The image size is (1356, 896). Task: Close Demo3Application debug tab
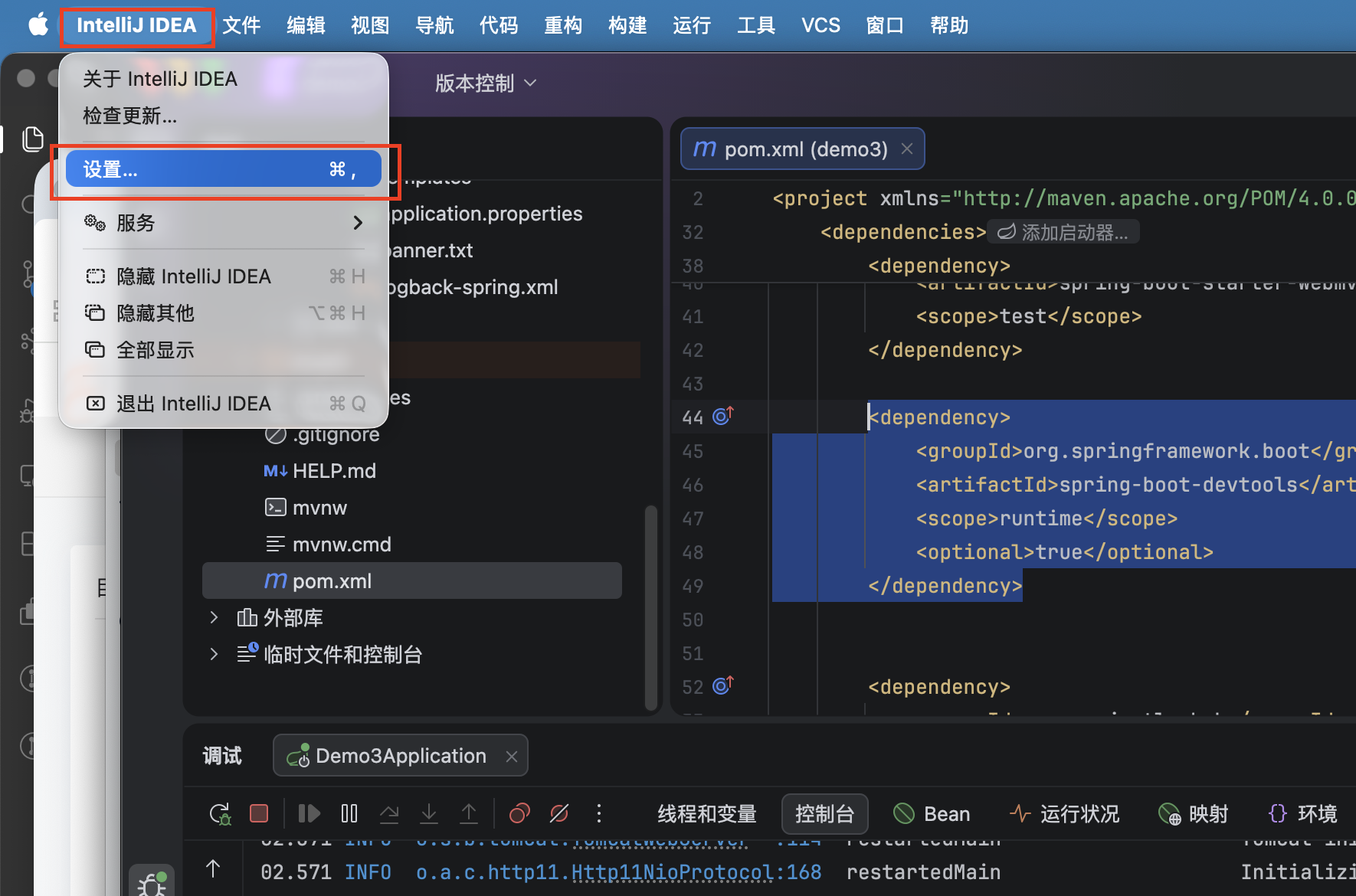[512, 757]
